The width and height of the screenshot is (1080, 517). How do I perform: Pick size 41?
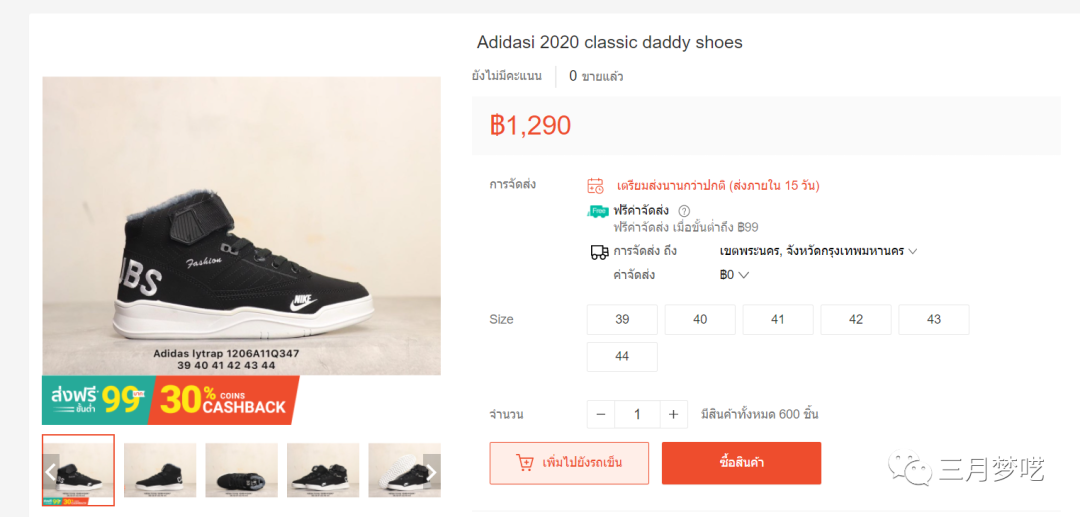point(778,319)
